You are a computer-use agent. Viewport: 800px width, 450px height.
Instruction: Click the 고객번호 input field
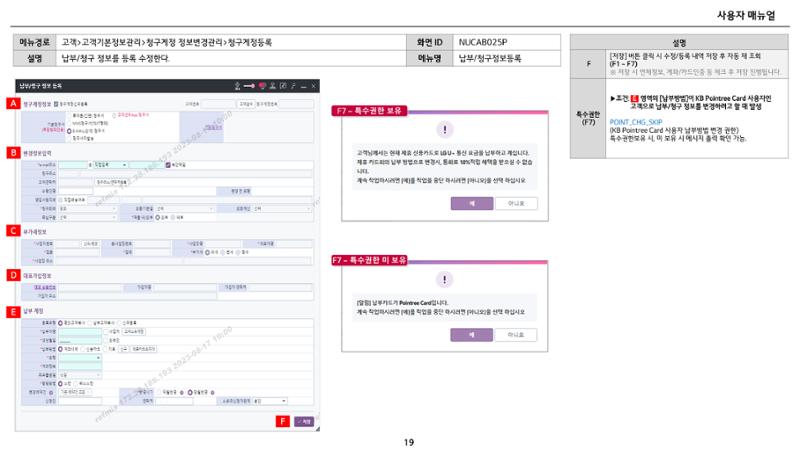pyautogui.click(x=218, y=104)
